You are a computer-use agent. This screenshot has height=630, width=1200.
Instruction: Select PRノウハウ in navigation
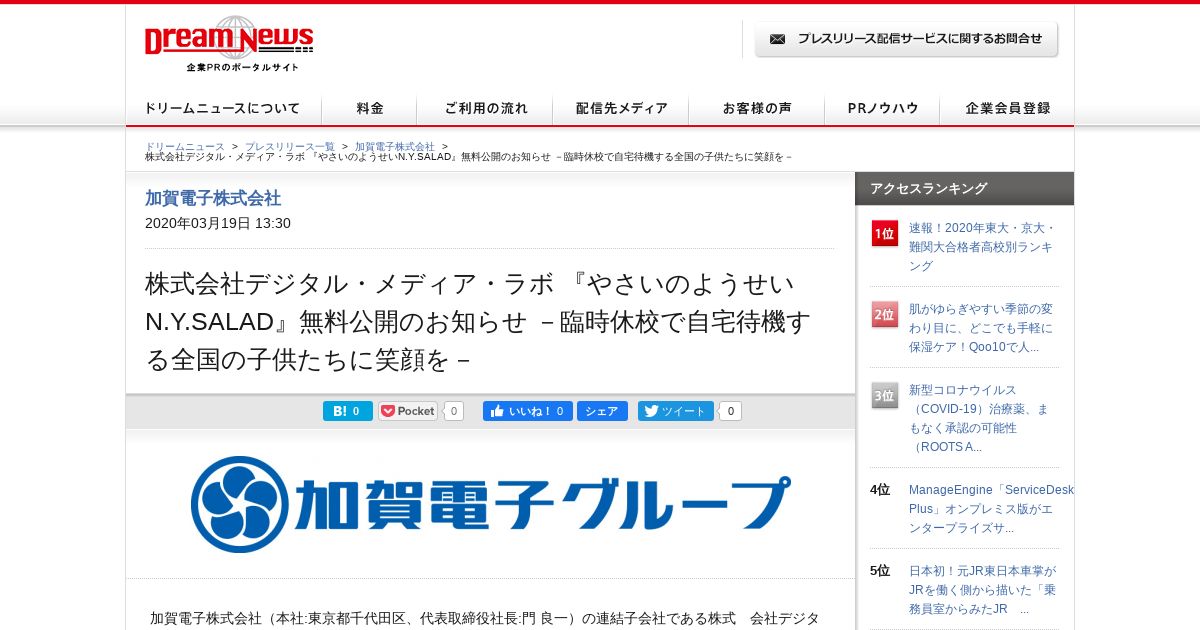[x=882, y=109]
